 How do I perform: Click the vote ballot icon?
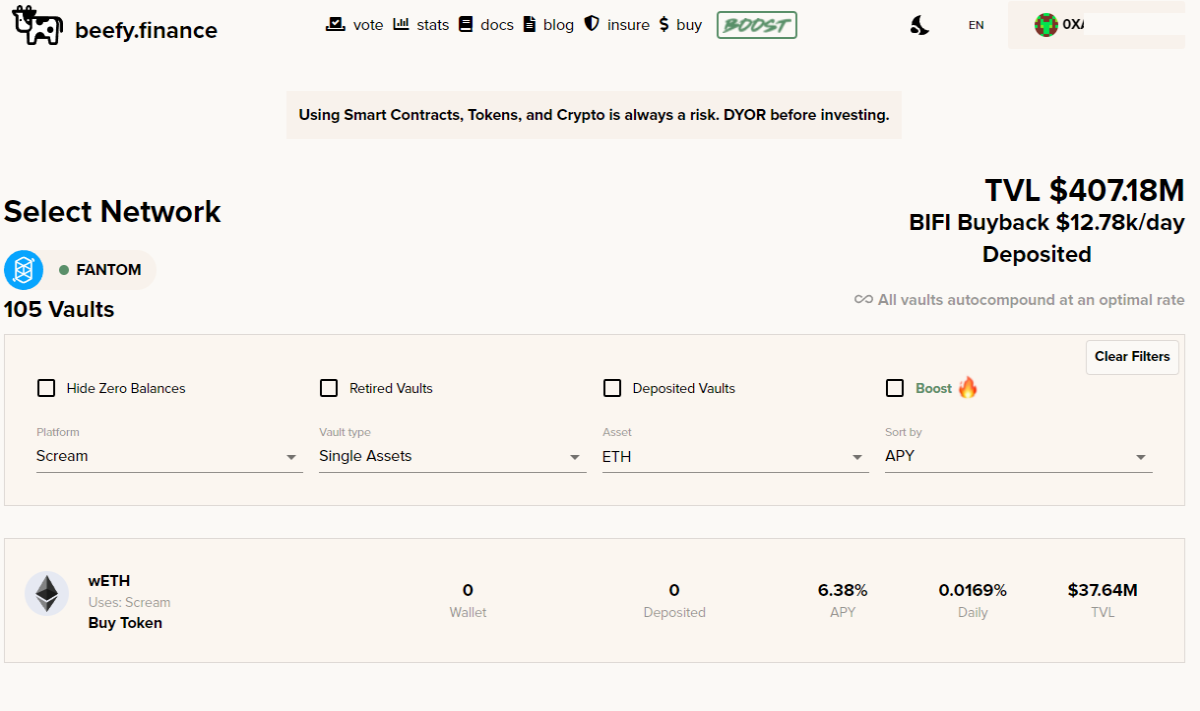click(x=336, y=24)
